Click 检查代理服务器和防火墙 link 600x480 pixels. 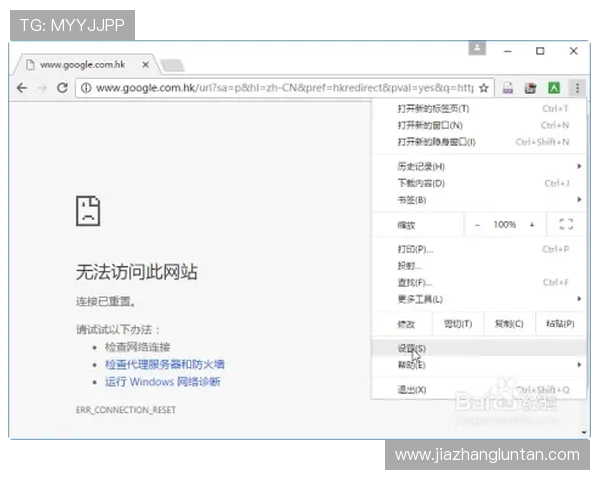(x=165, y=364)
